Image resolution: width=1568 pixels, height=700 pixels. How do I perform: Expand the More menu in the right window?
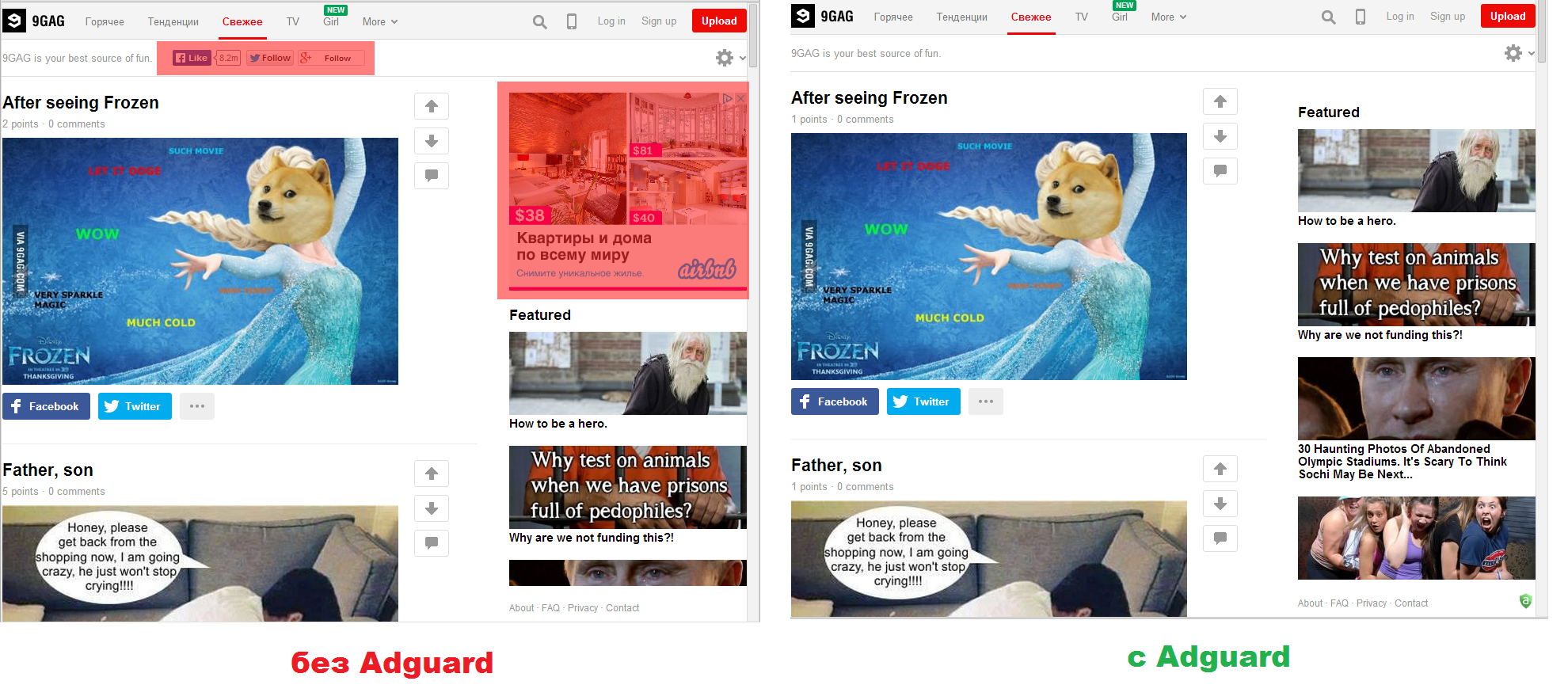[x=1169, y=17]
